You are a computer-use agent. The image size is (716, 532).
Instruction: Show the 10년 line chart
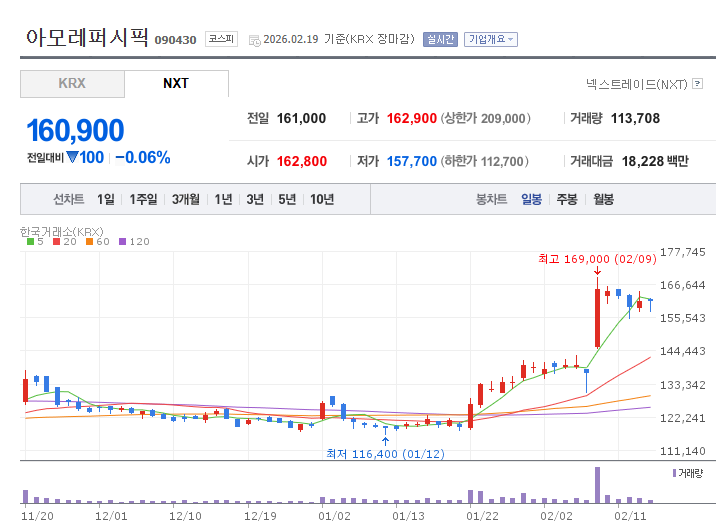tap(322, 199)
